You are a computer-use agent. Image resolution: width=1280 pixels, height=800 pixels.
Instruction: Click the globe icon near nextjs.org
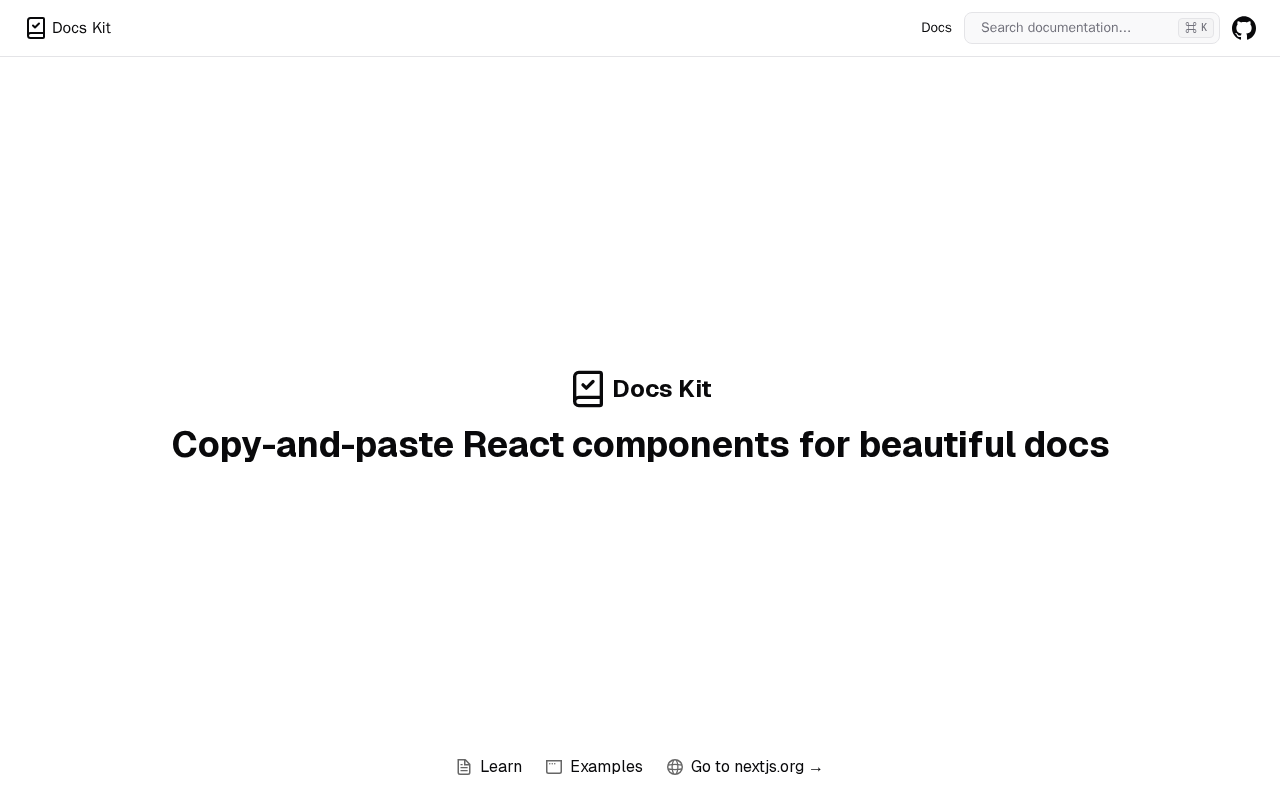coord(675,767)
